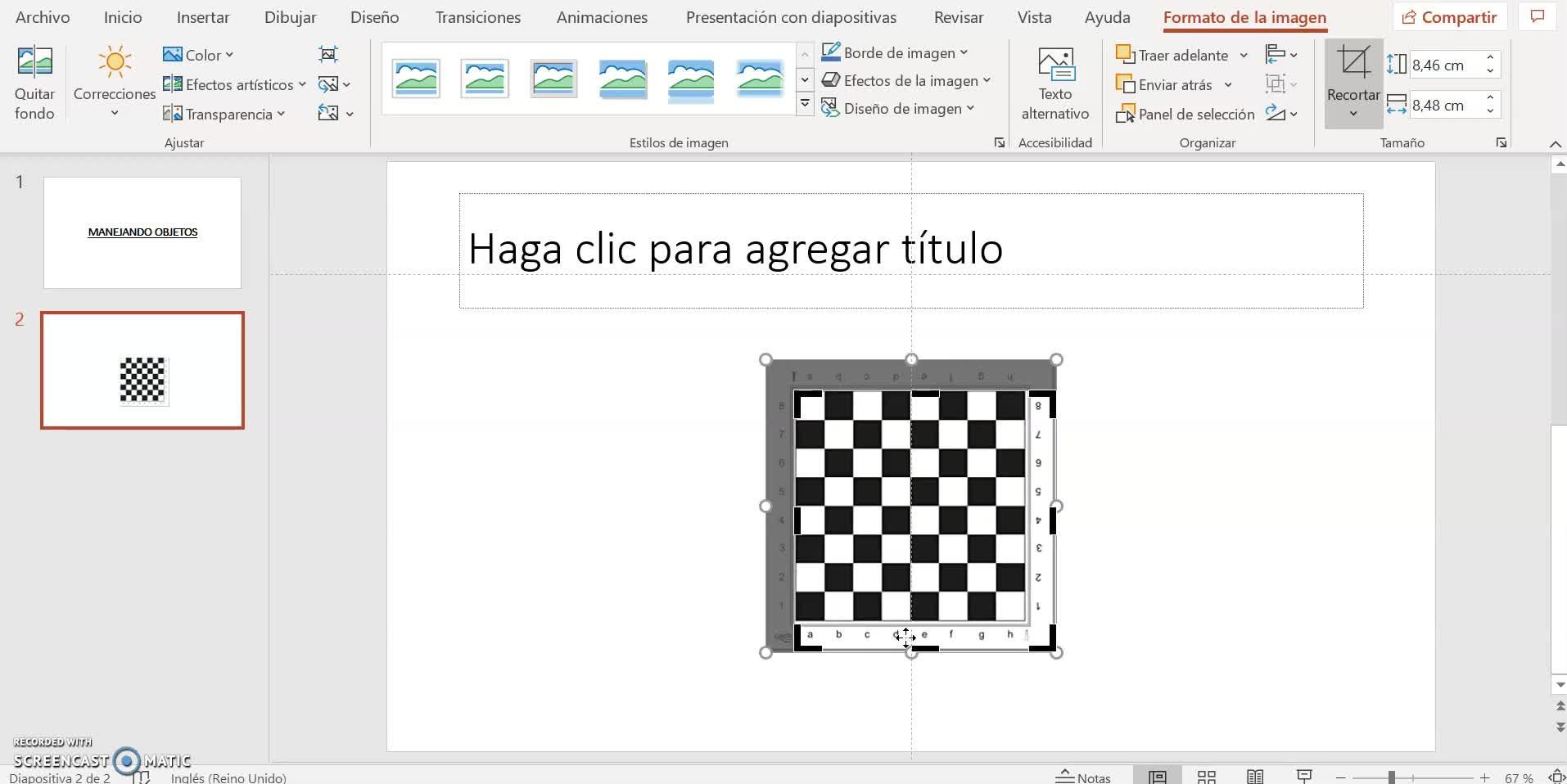Viewport: 1567px width, 784px height.
Task: Click the image height field showing 8,46 cm
Action: click(x=1446, y=65)
